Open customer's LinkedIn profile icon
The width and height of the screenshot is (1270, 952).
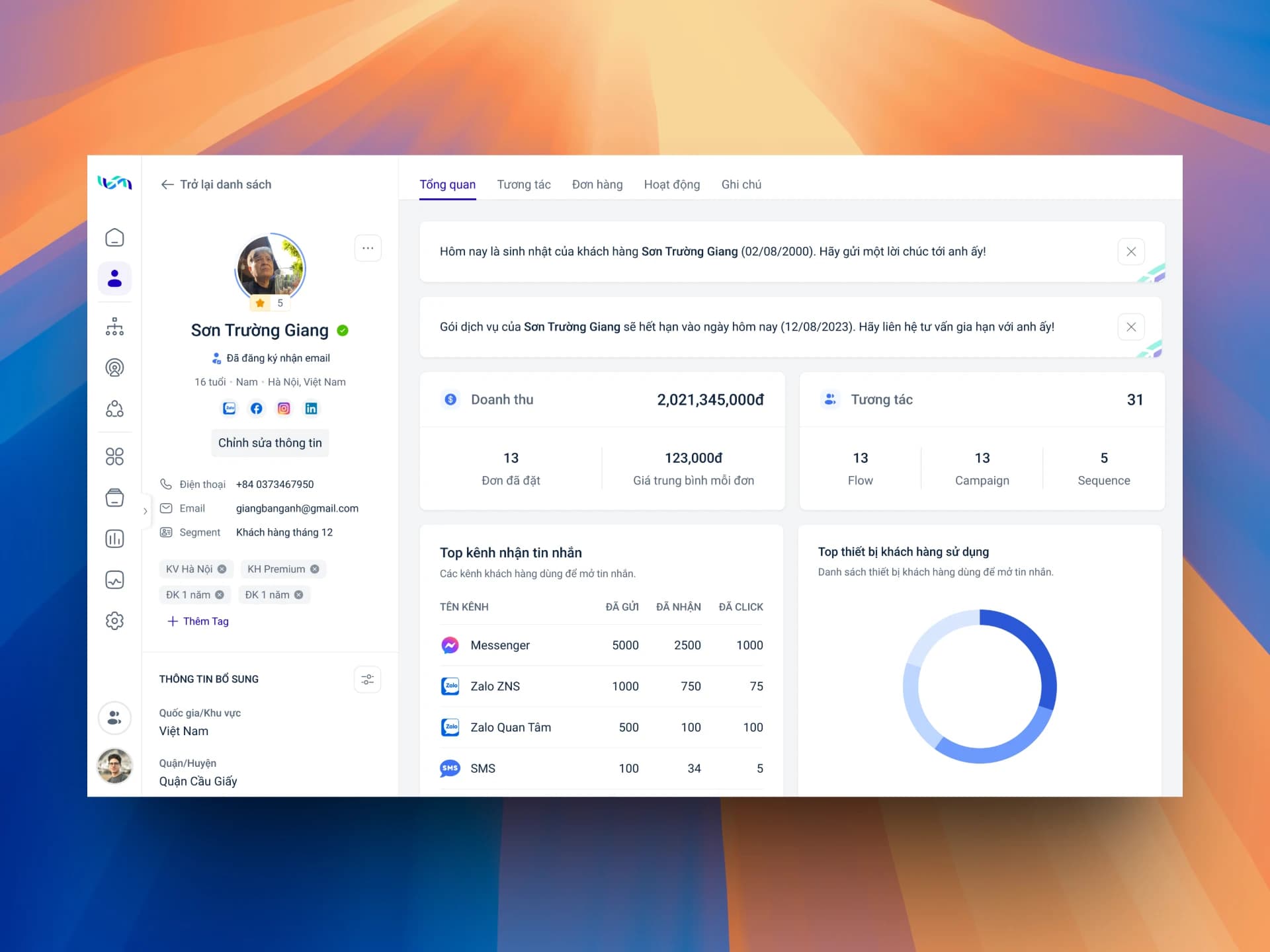coord(311,409)
